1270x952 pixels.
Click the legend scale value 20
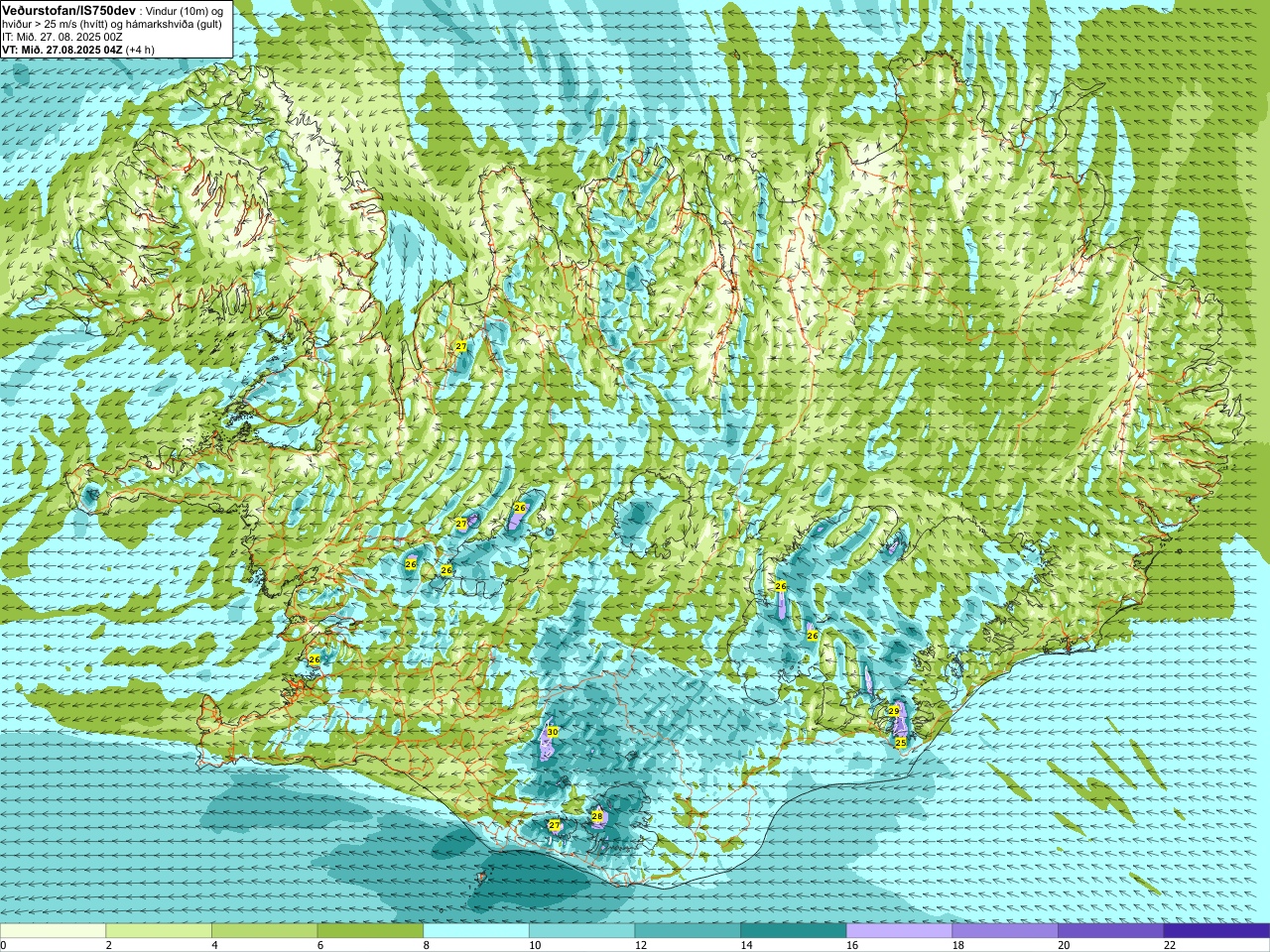pos(1064,945)
